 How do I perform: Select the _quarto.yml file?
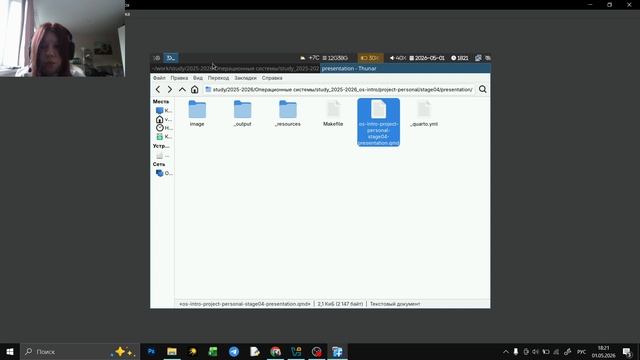424,113
